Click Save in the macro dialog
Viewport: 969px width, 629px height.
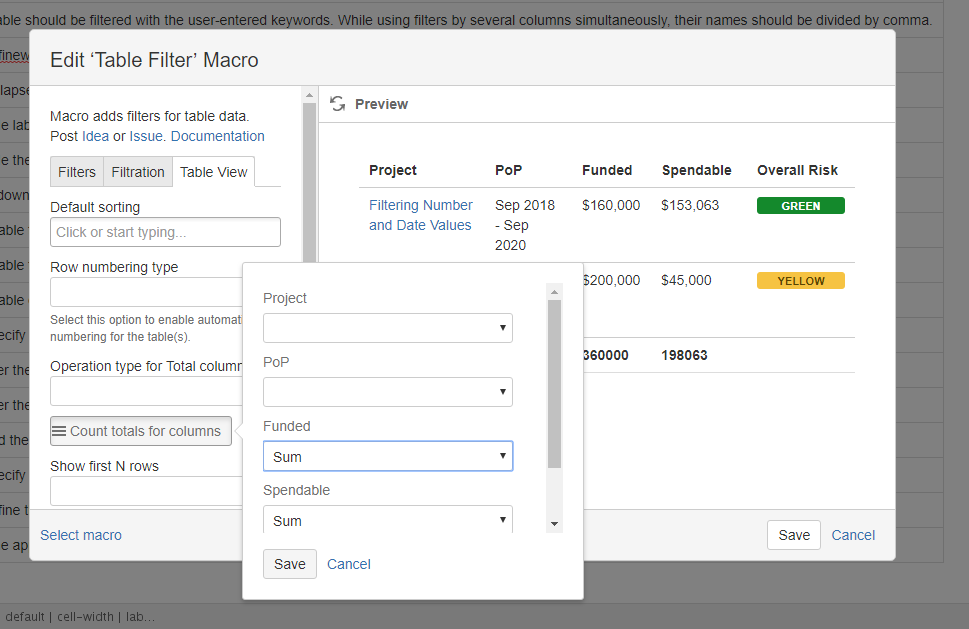click(793, 535)
